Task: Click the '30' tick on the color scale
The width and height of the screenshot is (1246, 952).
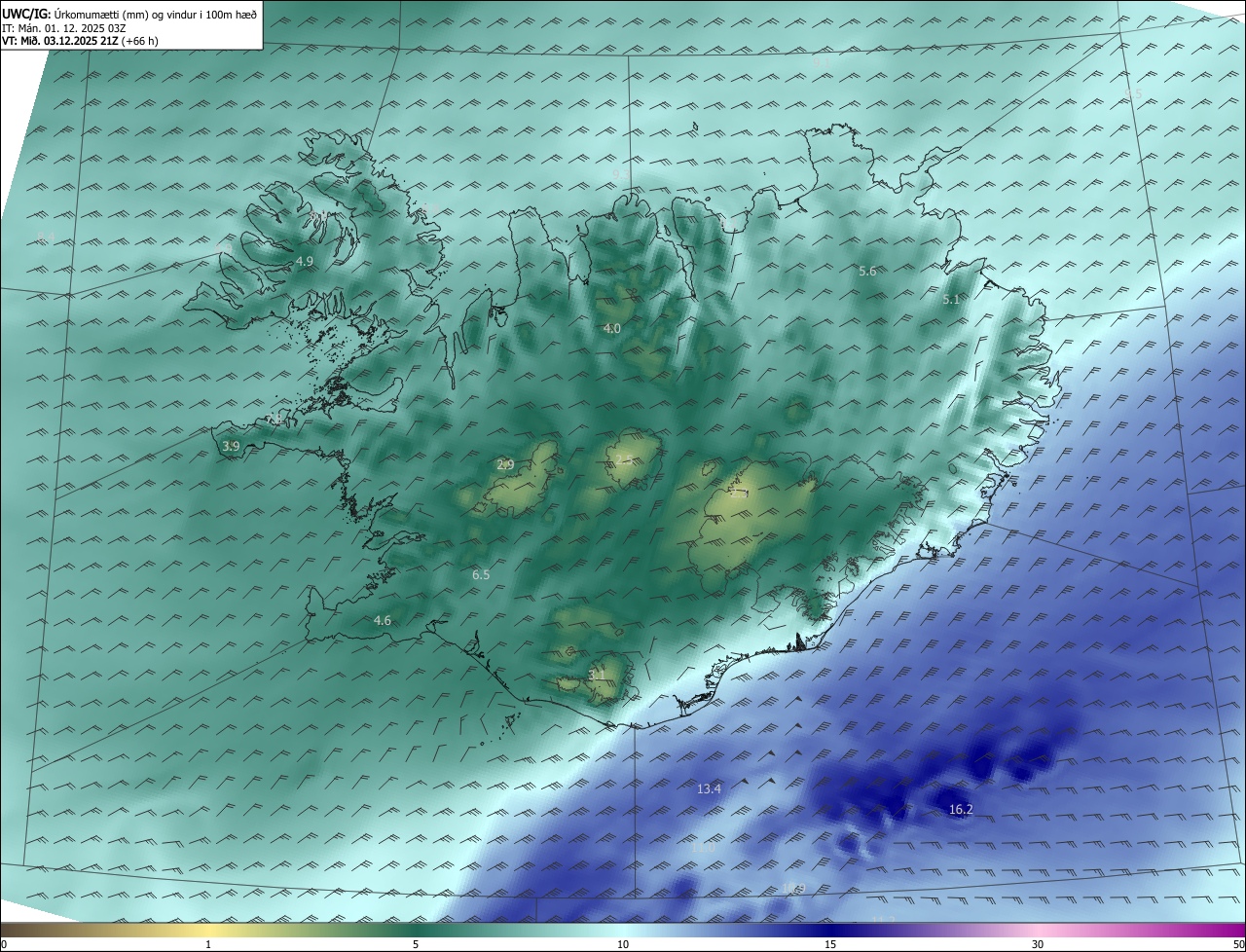Action: 1038,945
